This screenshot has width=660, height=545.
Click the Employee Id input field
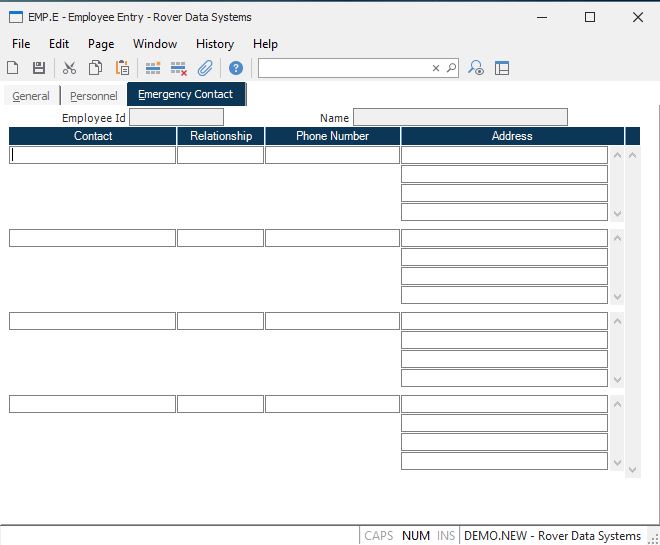[x=176, y=117]
